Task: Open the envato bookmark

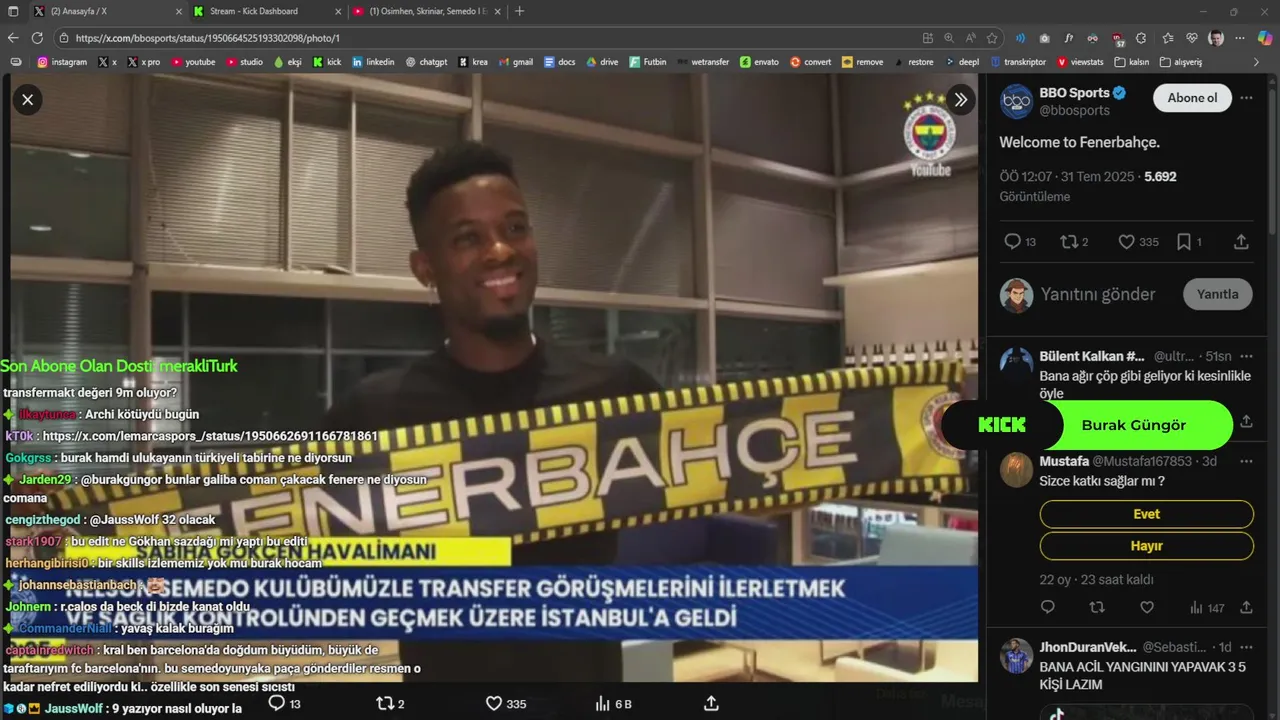Action: (759, 62)
